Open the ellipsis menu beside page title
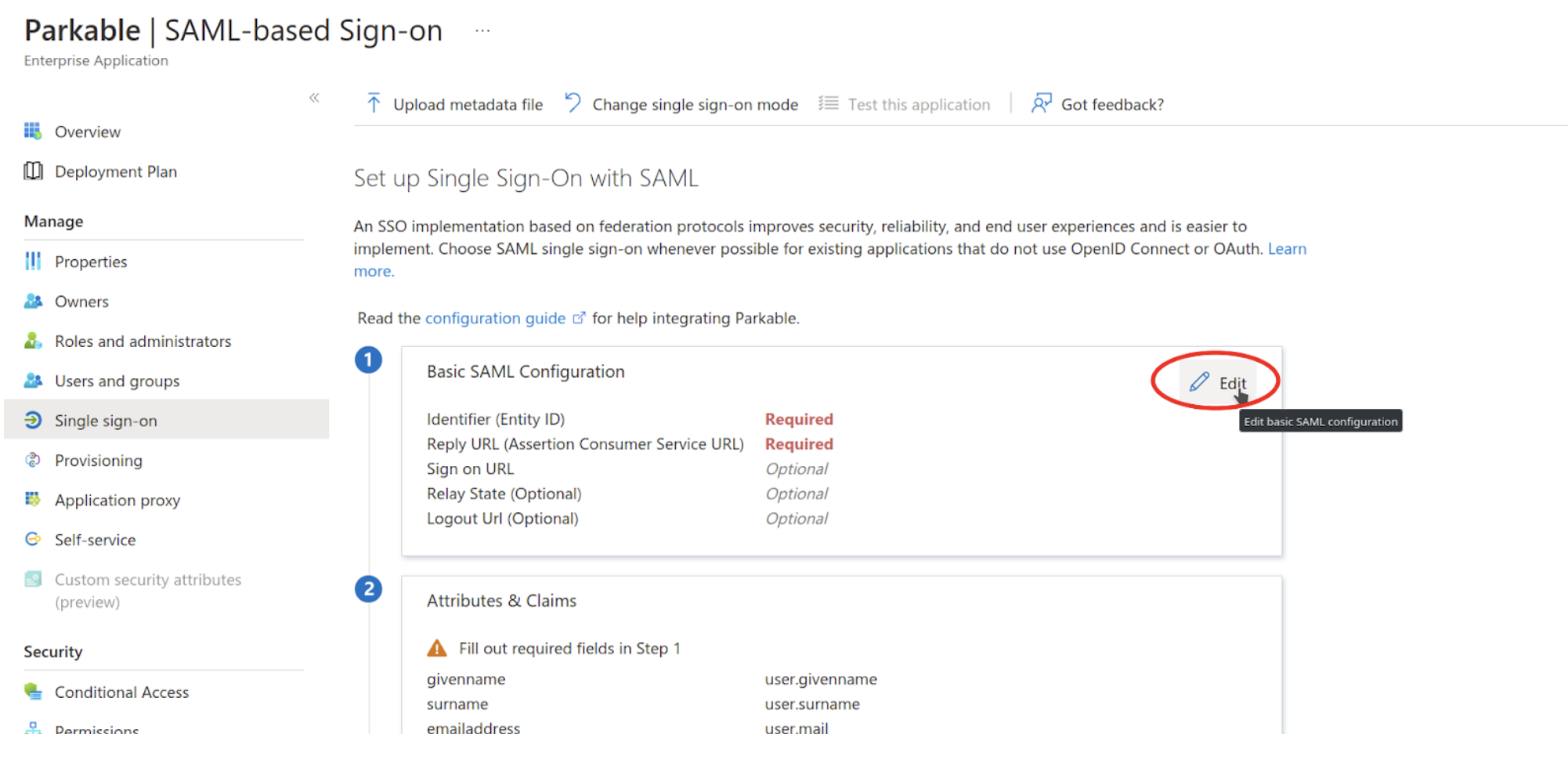Screen dimensions: 1568x777 click(482, 31)
